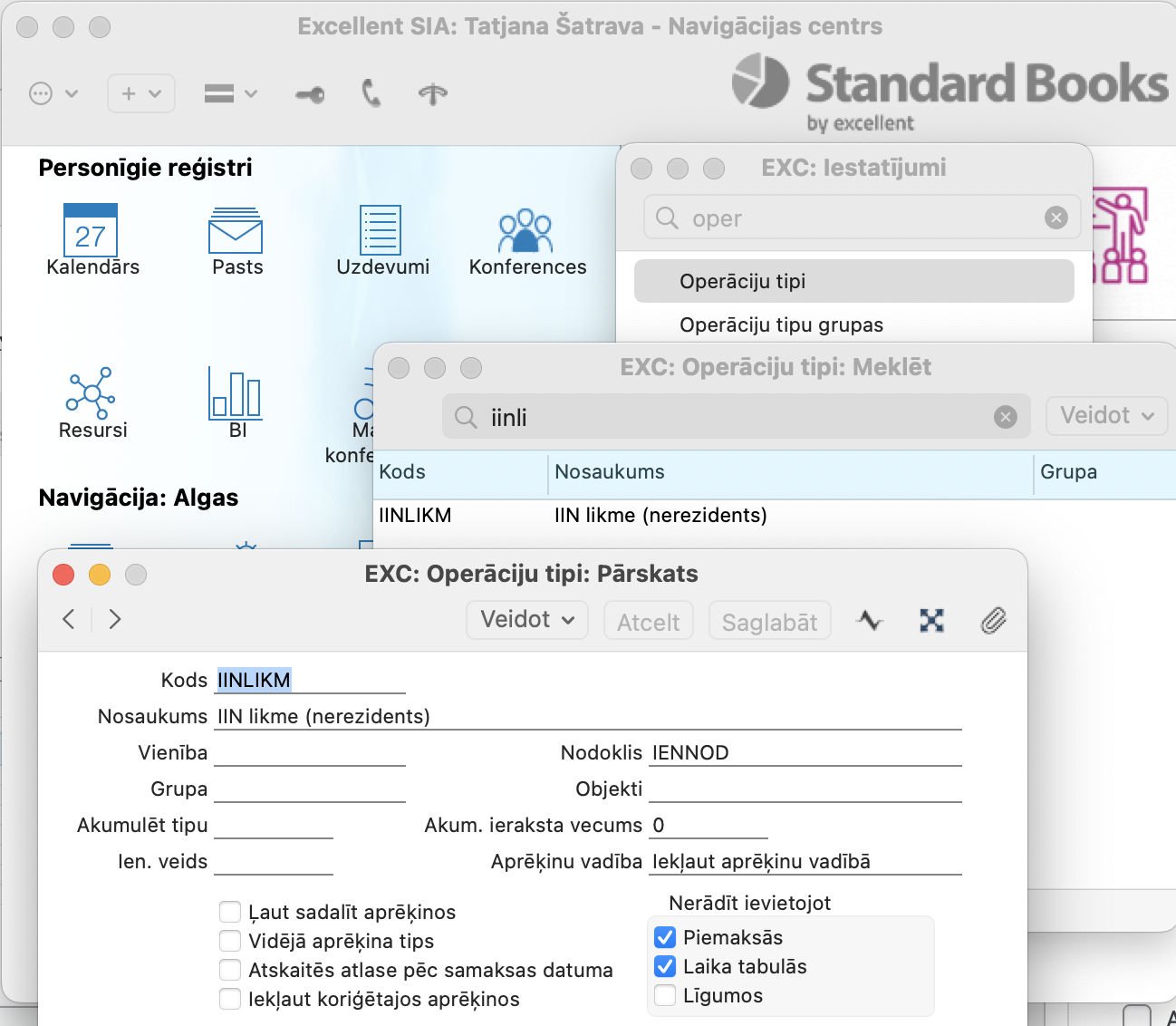The width and height of the screenshot is (1176, 1026).
Task: Open the Resursi register icon
Action: 91,393
